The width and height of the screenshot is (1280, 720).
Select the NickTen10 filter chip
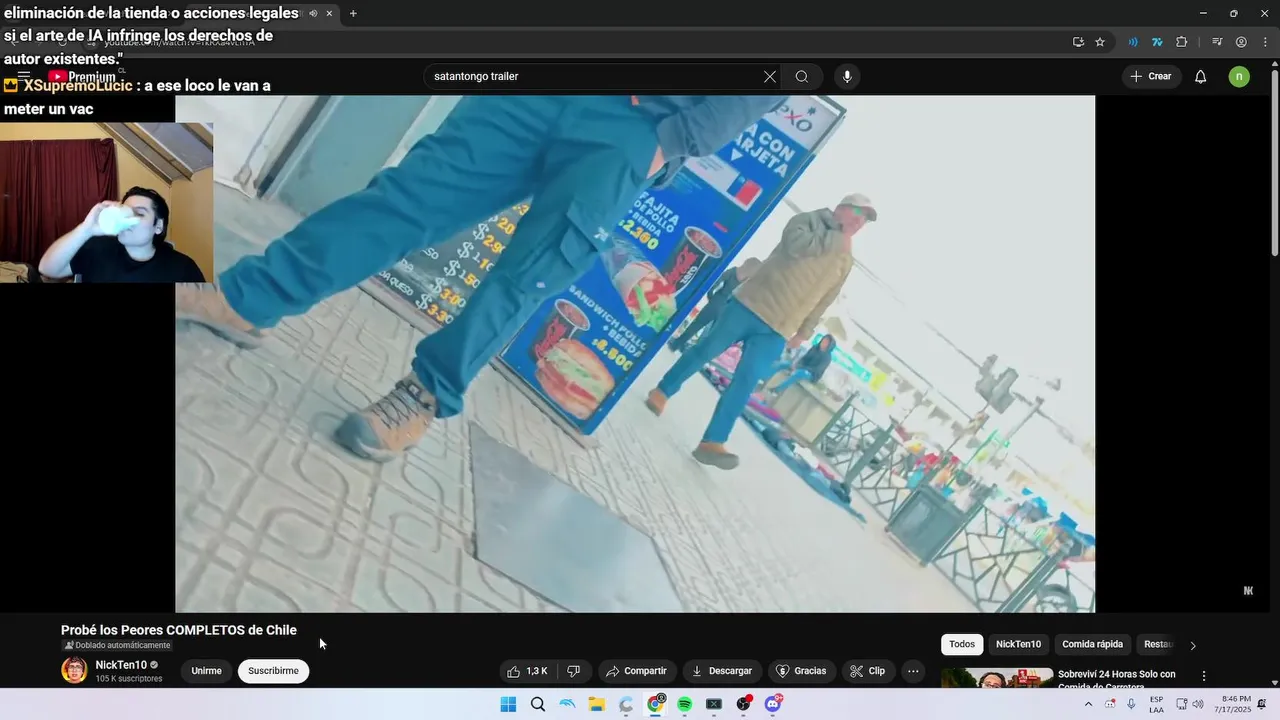(x=1018, y=645)
